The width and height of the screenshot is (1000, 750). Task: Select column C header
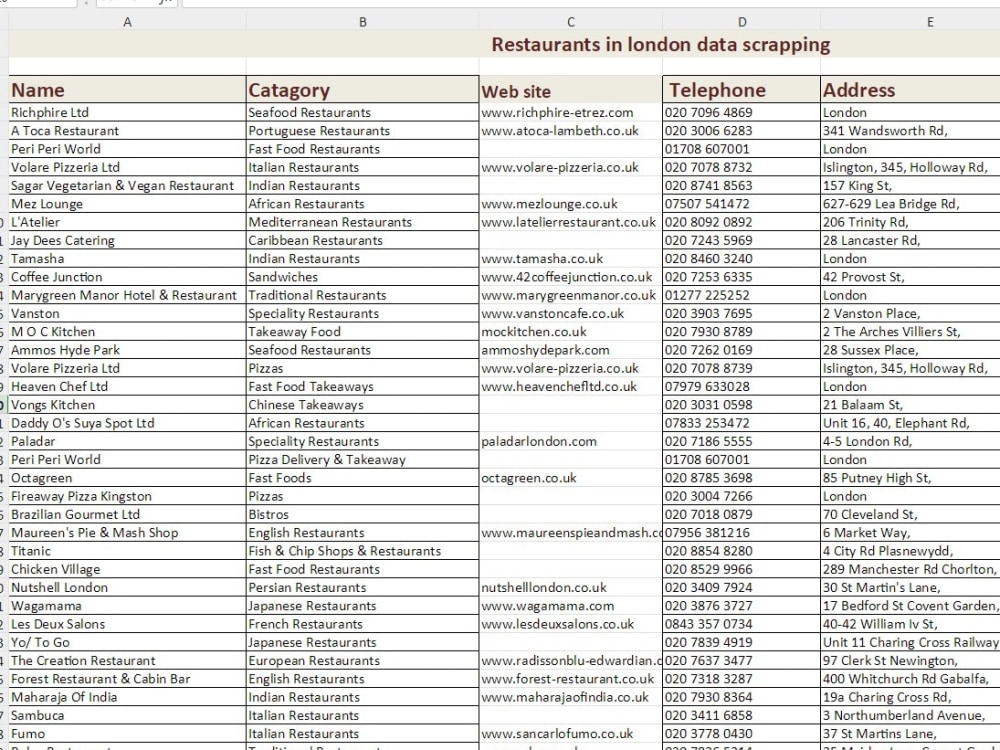(570, 20)
